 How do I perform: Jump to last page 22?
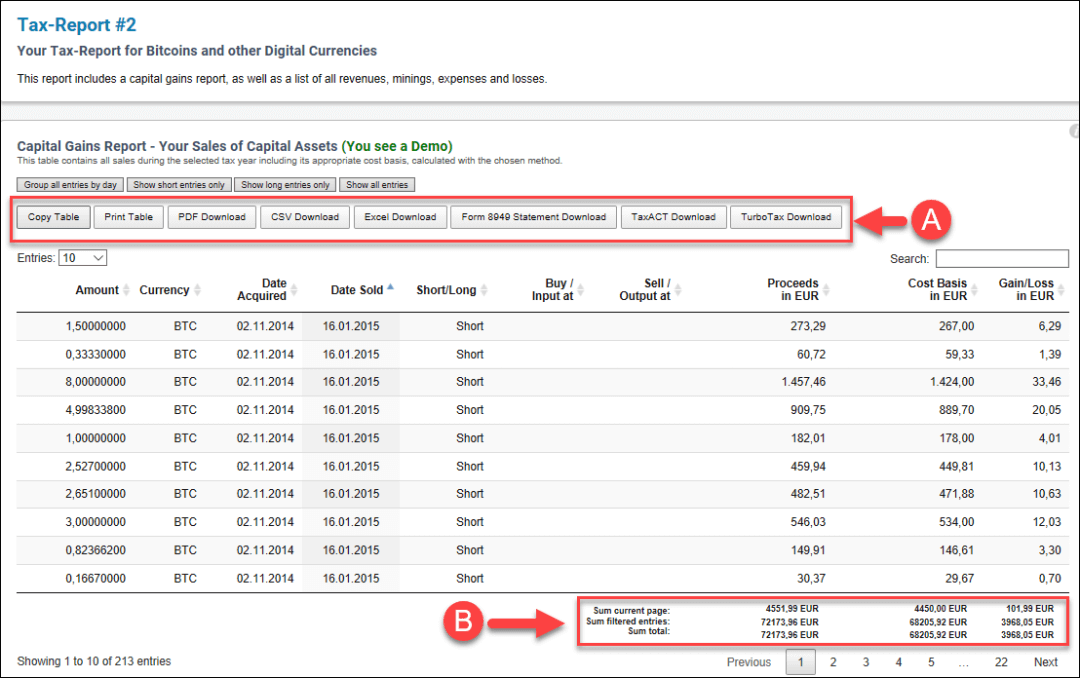tap(1001, 662)
